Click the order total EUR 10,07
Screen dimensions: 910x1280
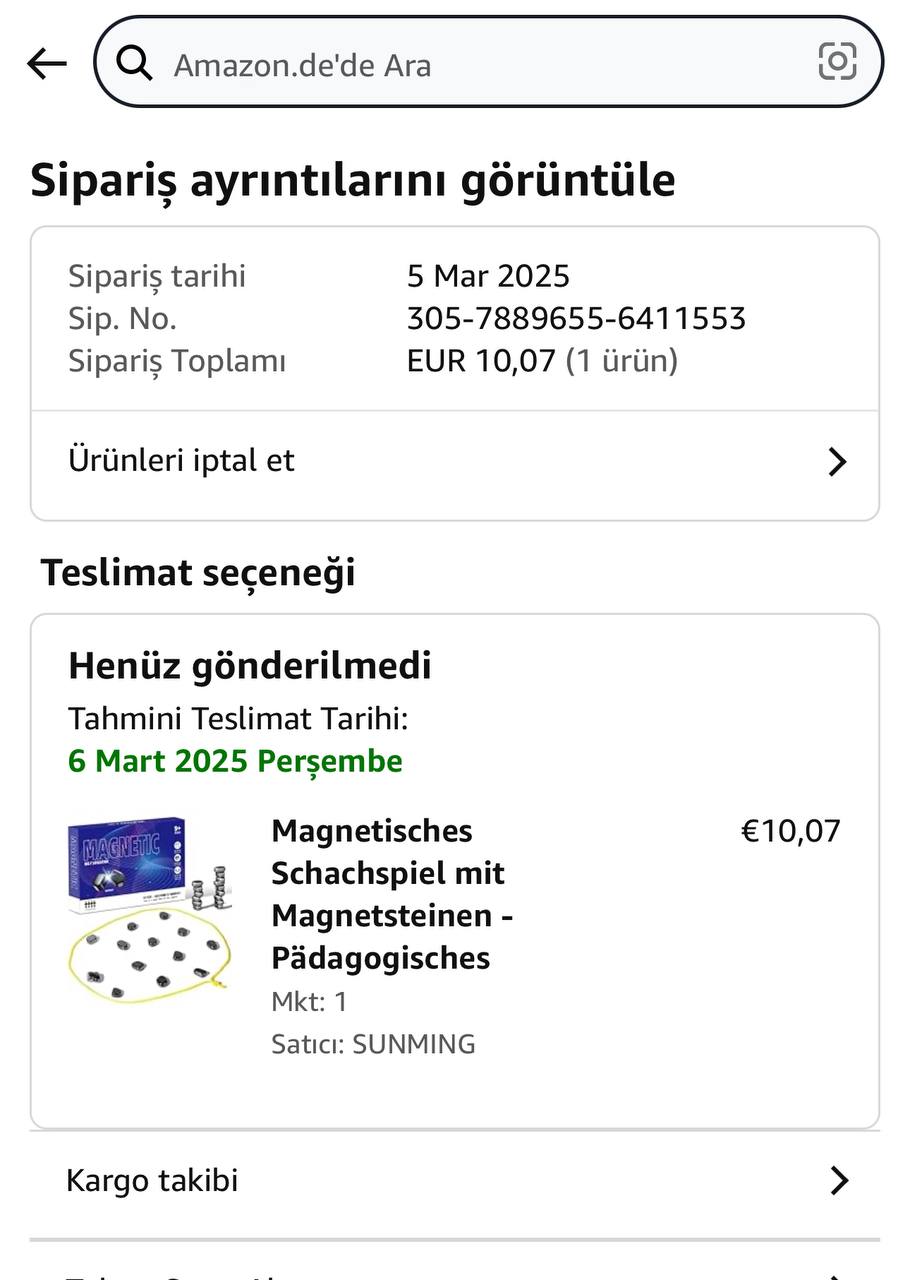pos(481,361)
